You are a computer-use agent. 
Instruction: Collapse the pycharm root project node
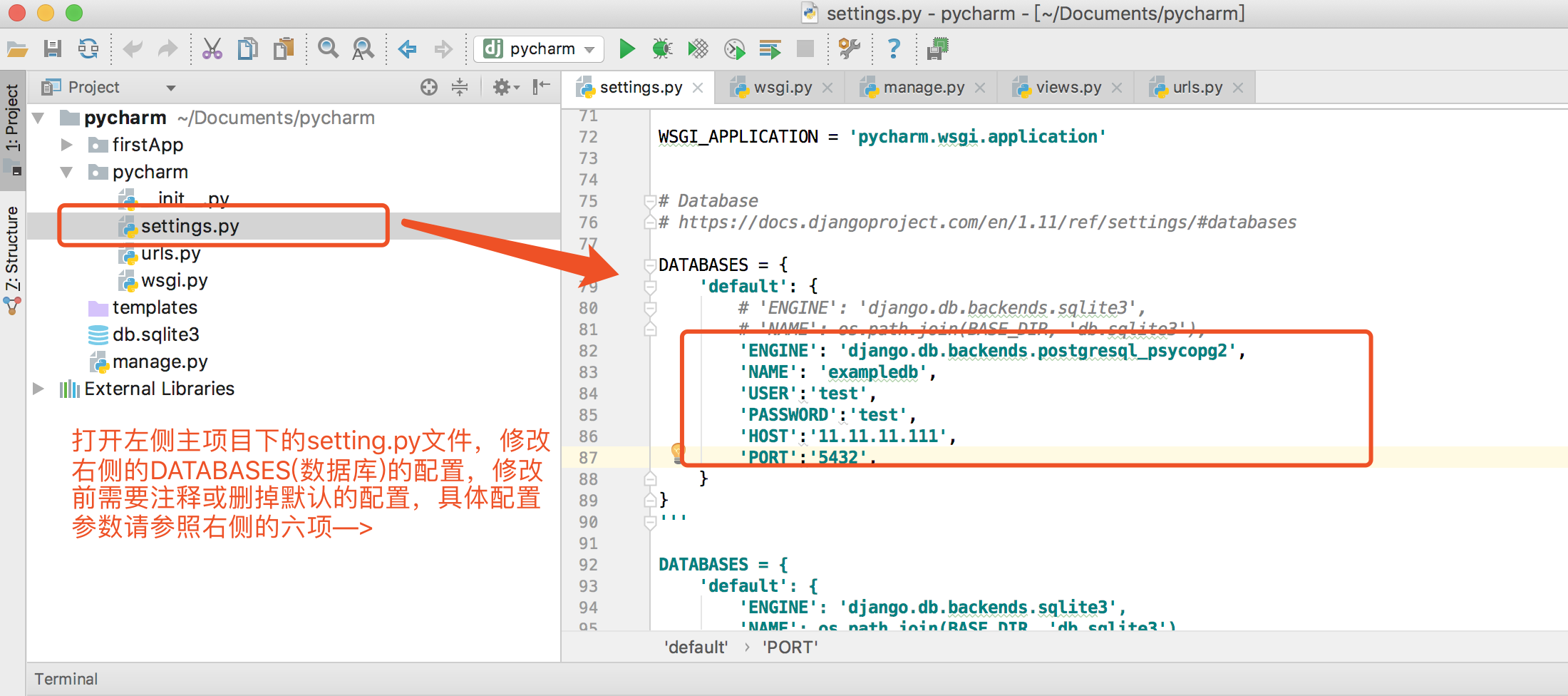(x=38, y=118)
